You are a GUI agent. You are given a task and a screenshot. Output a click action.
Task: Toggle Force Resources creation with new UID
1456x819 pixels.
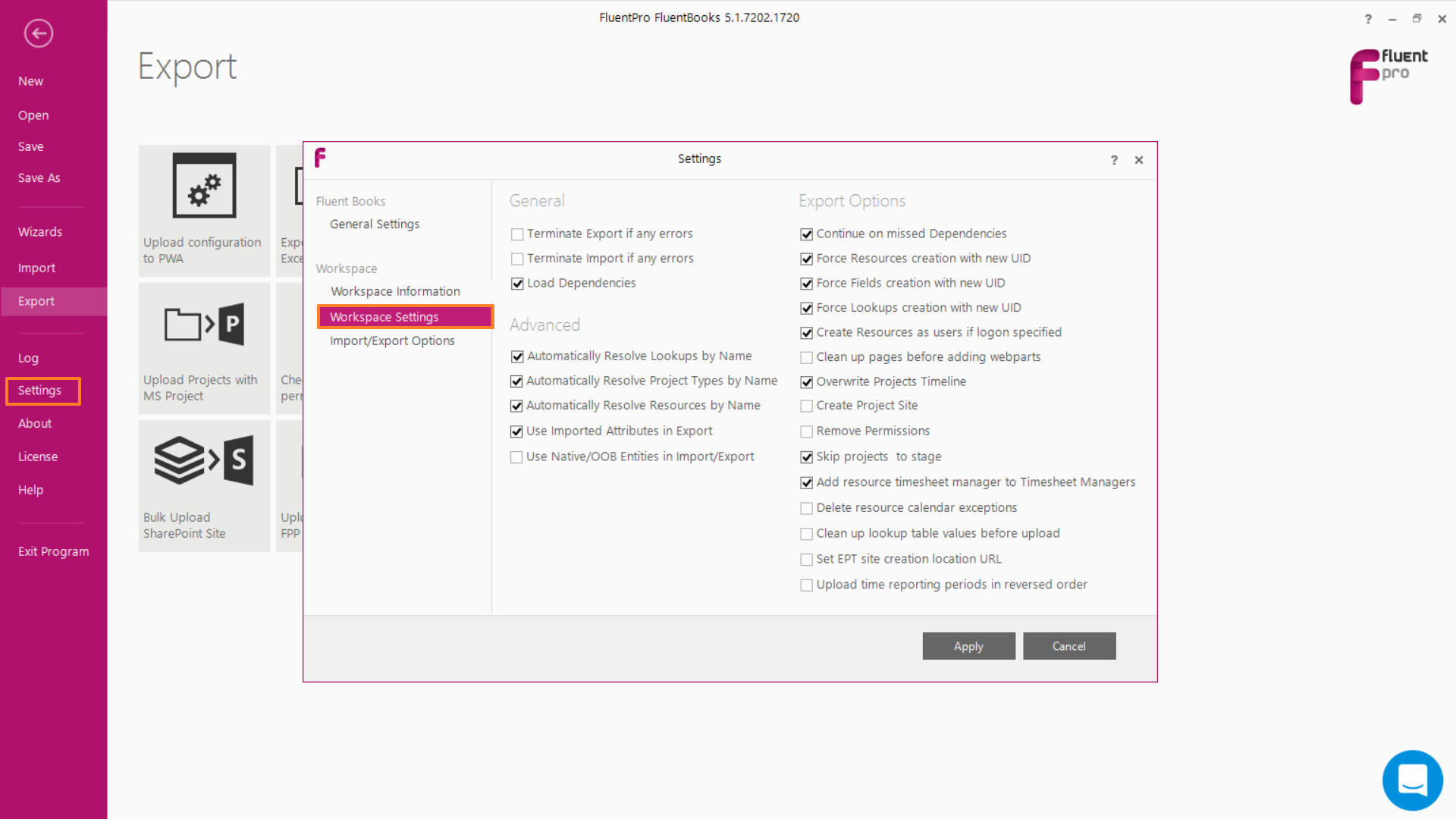[x=807, y=259]
